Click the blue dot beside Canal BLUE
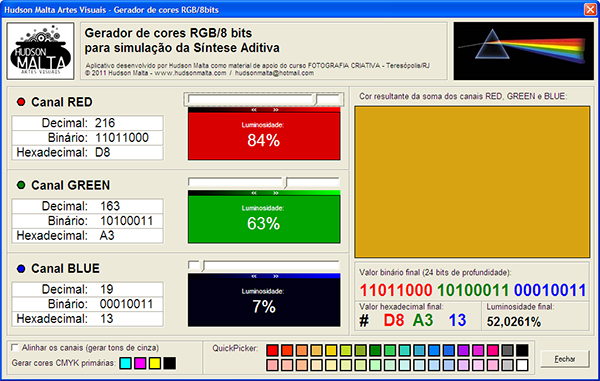 [x=21, y=269]
